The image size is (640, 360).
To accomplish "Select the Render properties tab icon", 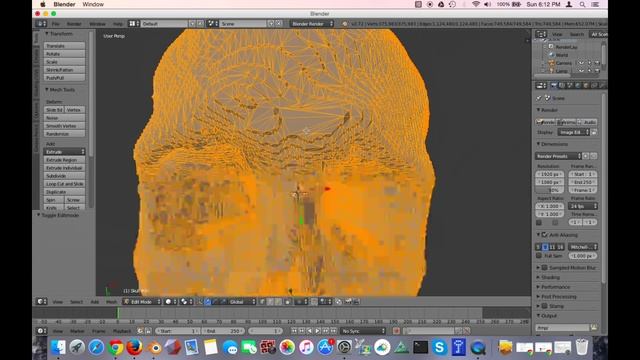I will click(554, 85).
